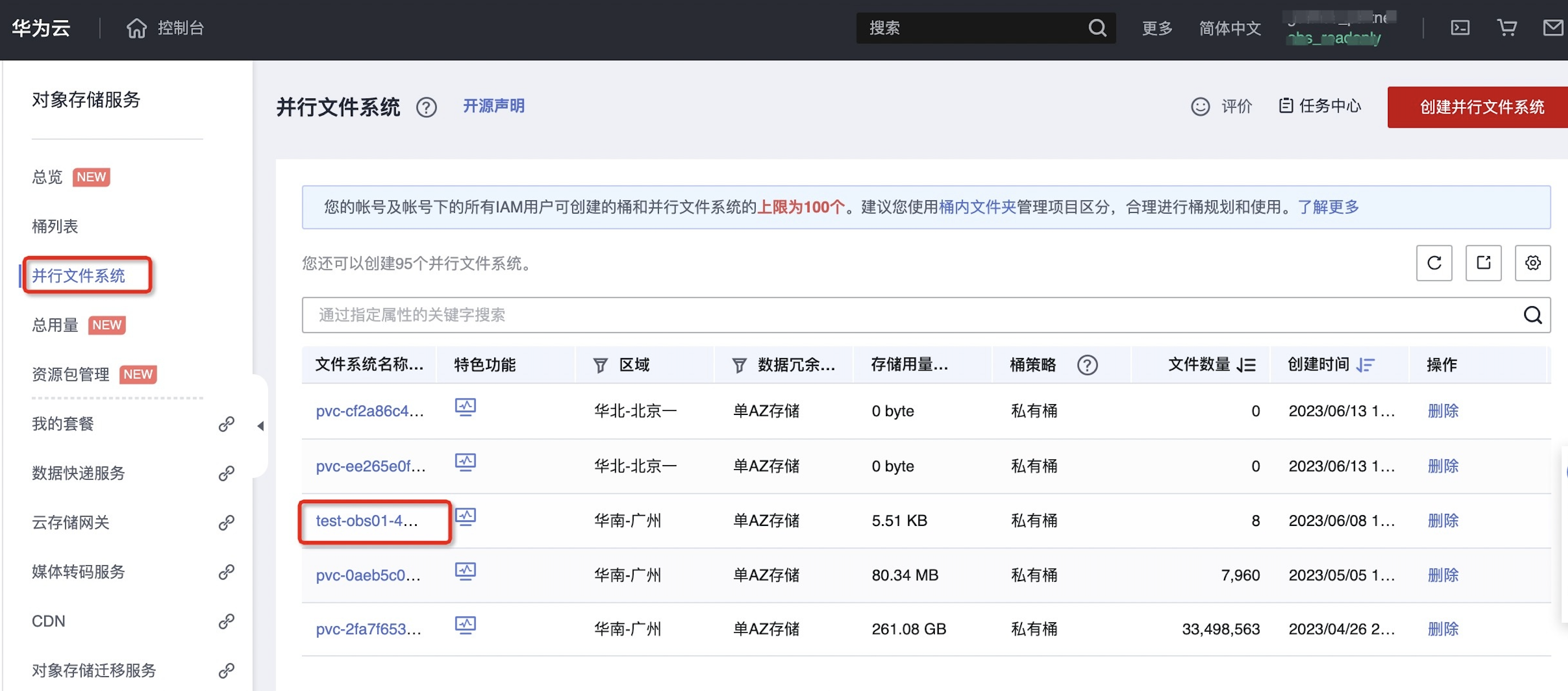Click the monitor icon for test-obs01 row

[x=466, y=517]
